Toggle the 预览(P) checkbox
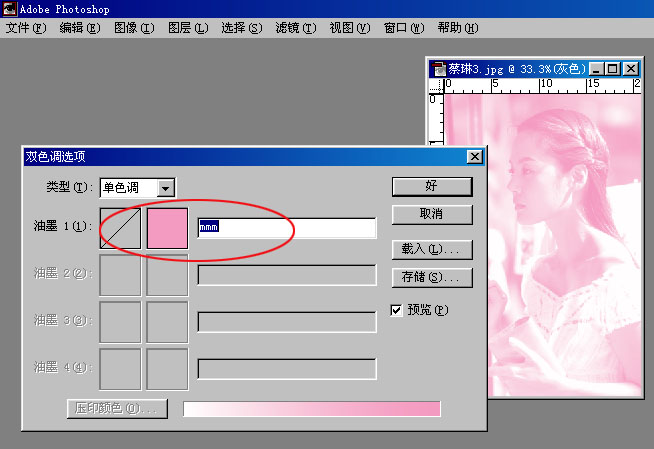The image size is (654, 449). [396, 310]
